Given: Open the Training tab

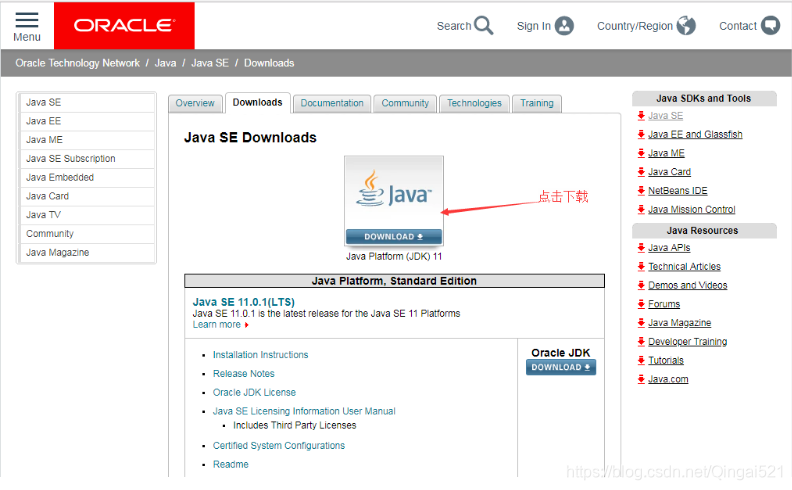Looking at the screenshot, I should point(537,103).
